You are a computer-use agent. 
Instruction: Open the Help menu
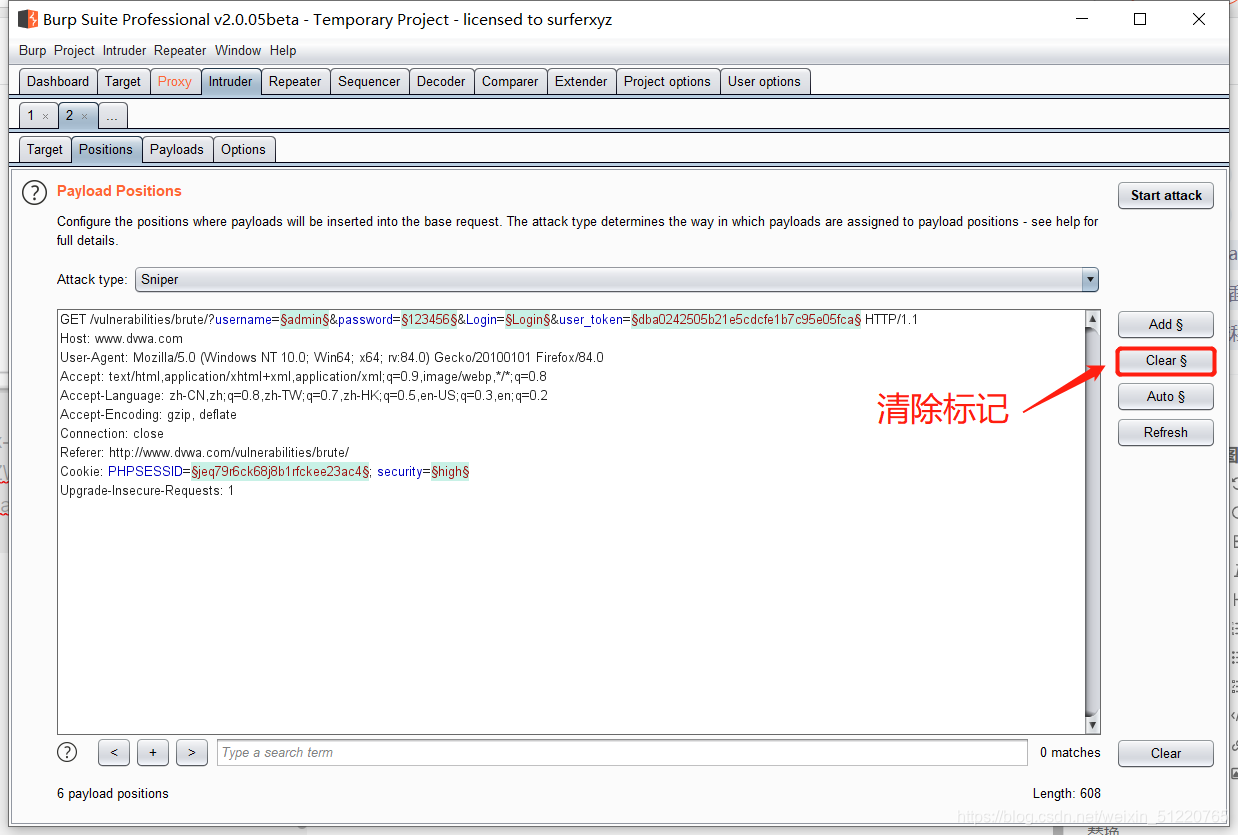283,50
